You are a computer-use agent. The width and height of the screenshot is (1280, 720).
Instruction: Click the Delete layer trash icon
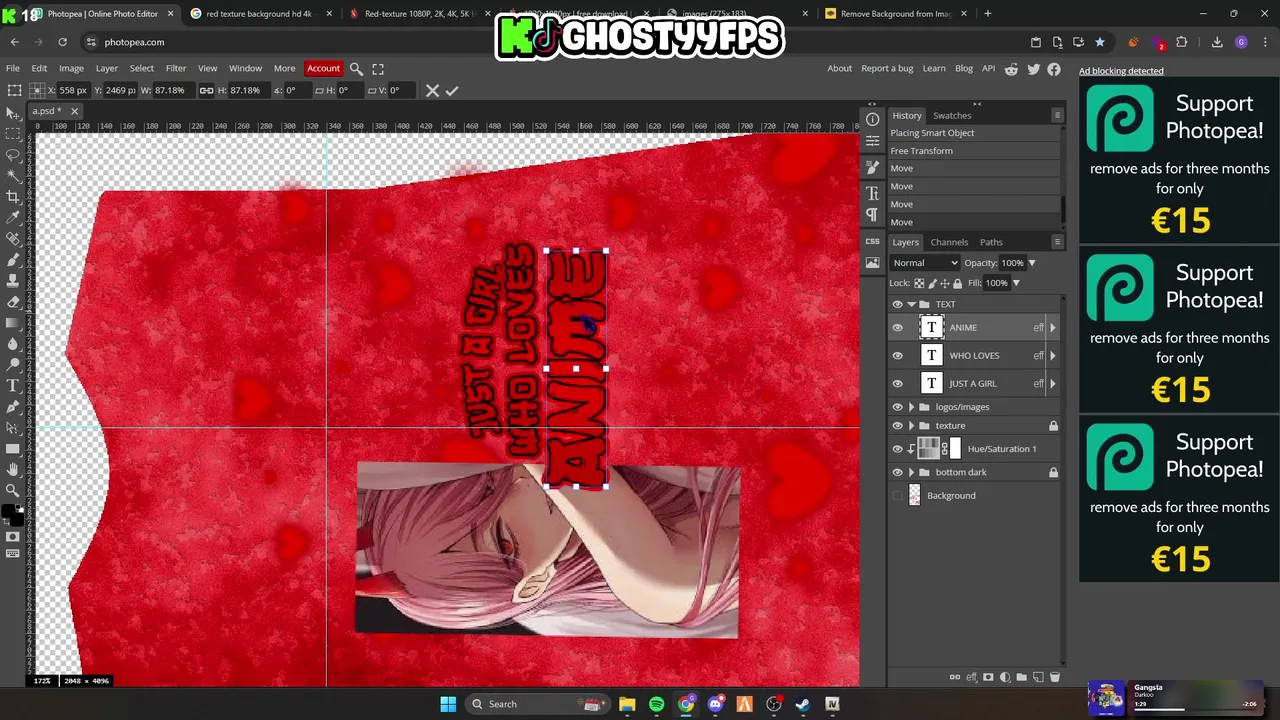[x=1054, y=677]
